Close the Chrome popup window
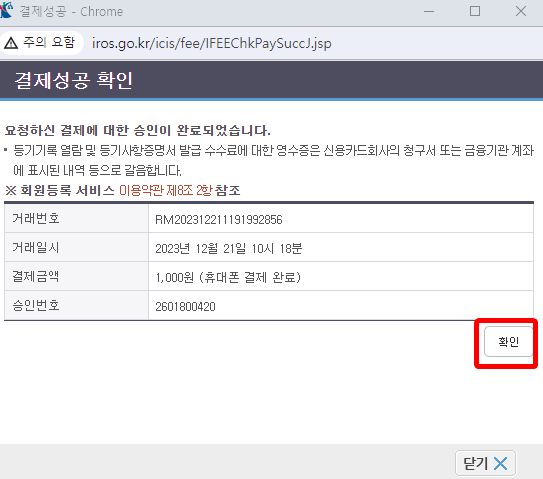Image resolution: width=543 pixels, height=479 pixels. [520, 11]
